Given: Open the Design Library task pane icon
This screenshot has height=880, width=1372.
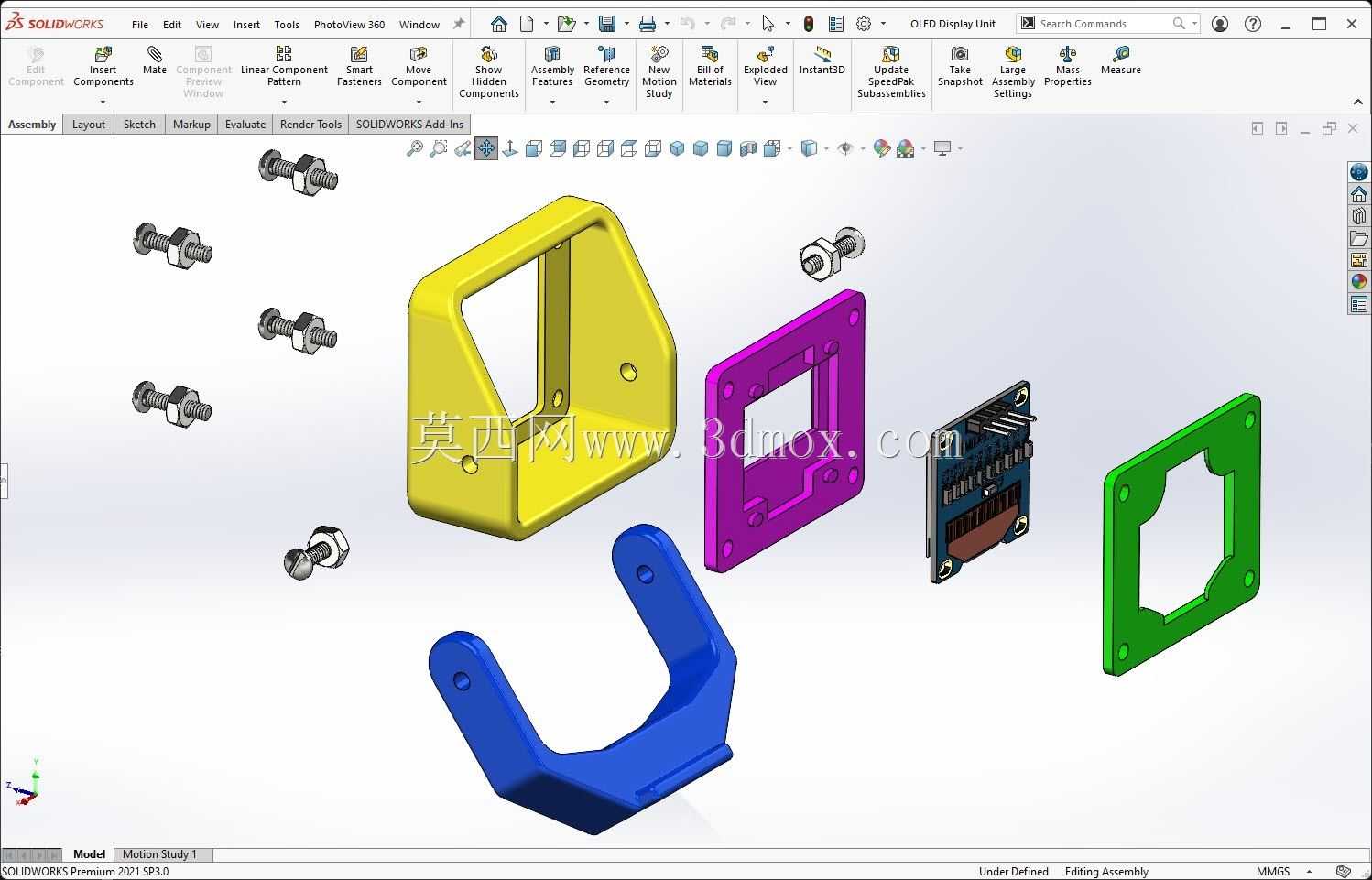Looking at the screenshot, I should [1359, 216].
